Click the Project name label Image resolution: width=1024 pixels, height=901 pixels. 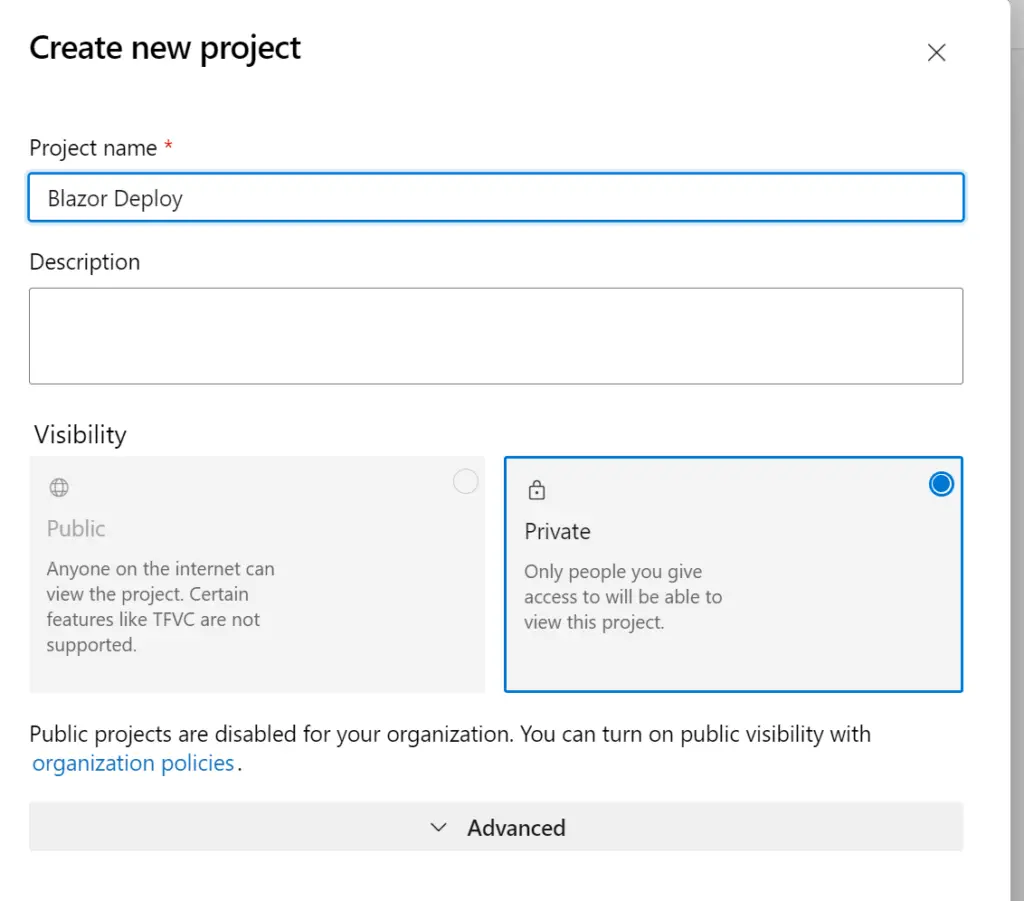(x=93, y=148)
